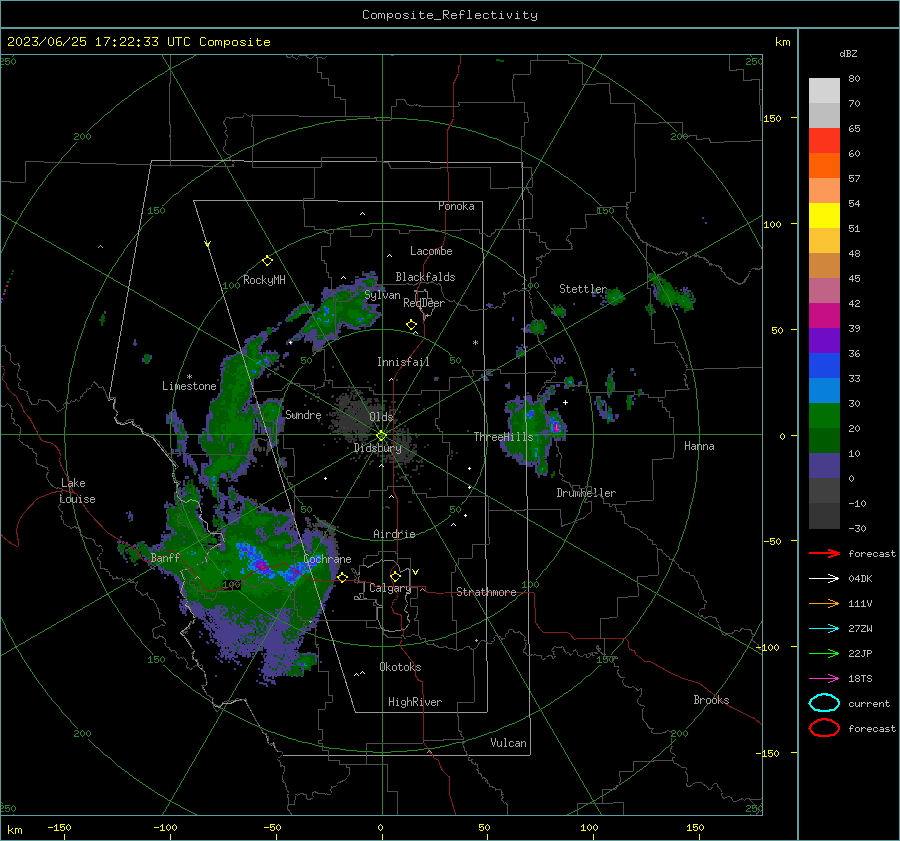Click the 04DK legend label
Image resolution: width=900 pixels, height=841 pixels.
point(860,579)
